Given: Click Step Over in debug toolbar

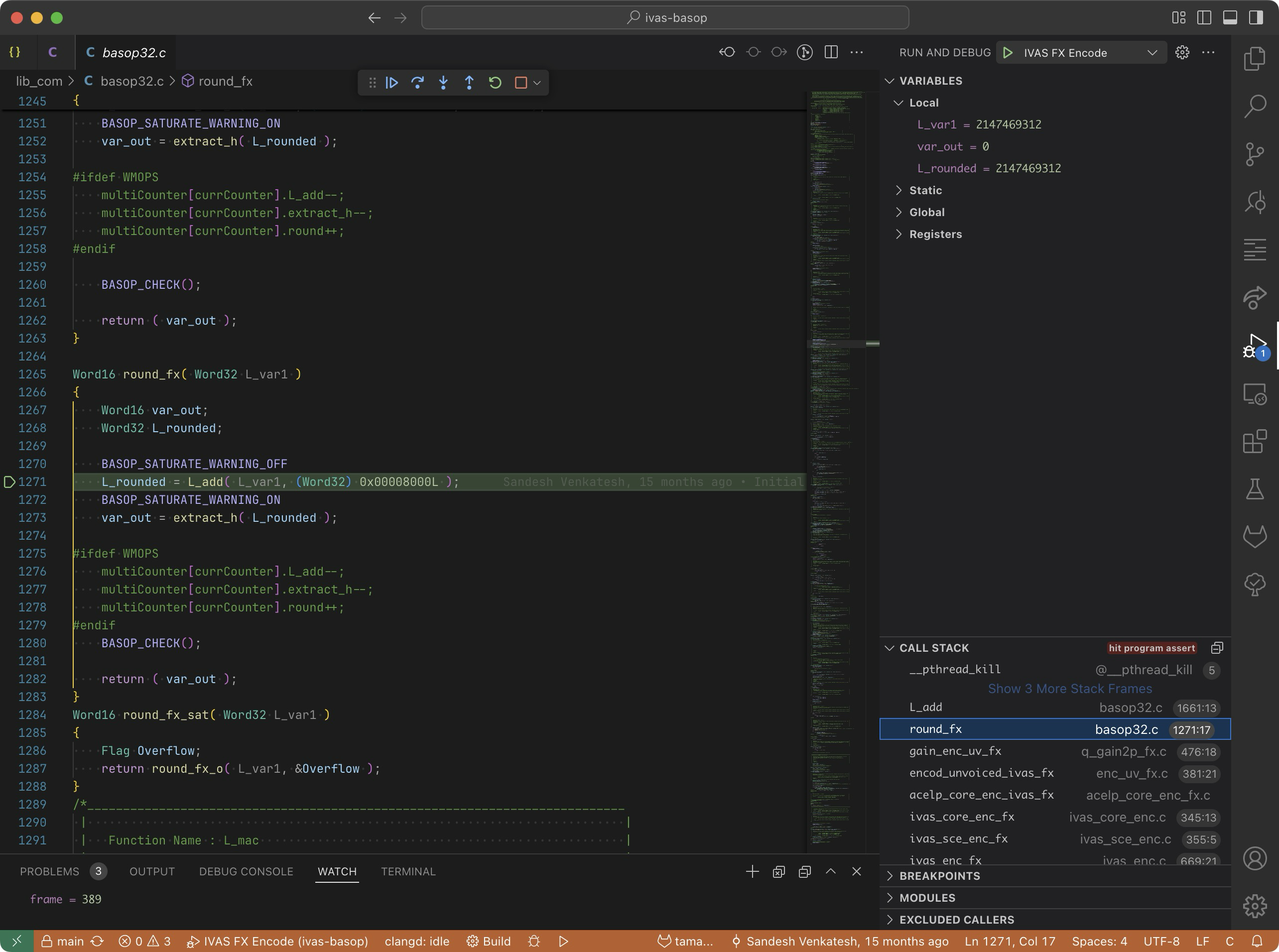Looking at the screenshot, I should pyautogui.click(x=417, y=83).
